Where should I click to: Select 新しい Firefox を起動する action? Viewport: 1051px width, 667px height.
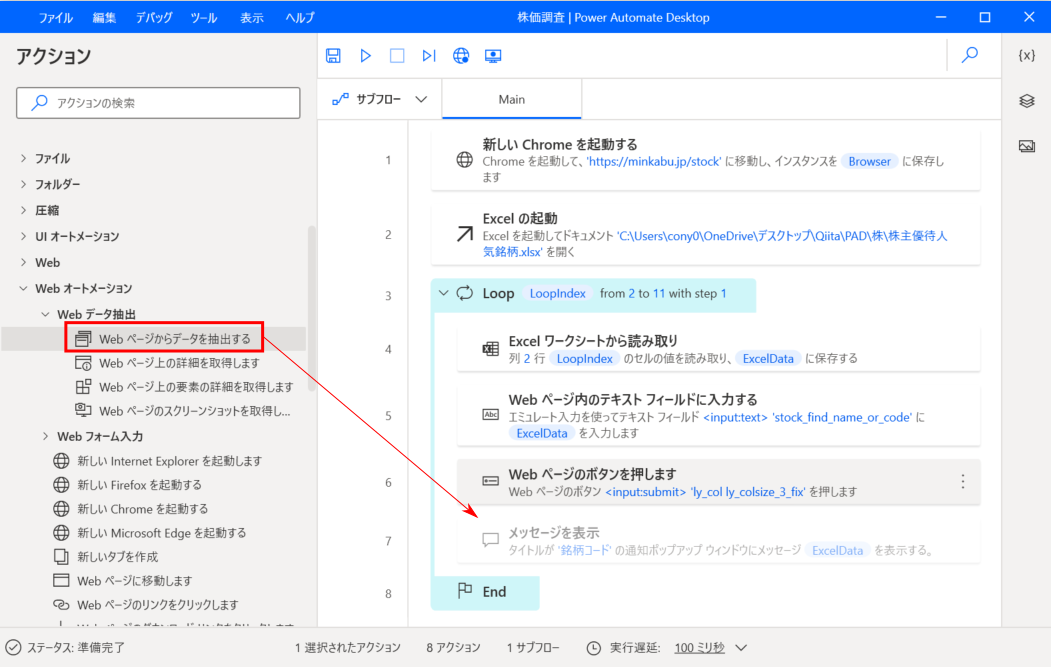click(127, 485)
